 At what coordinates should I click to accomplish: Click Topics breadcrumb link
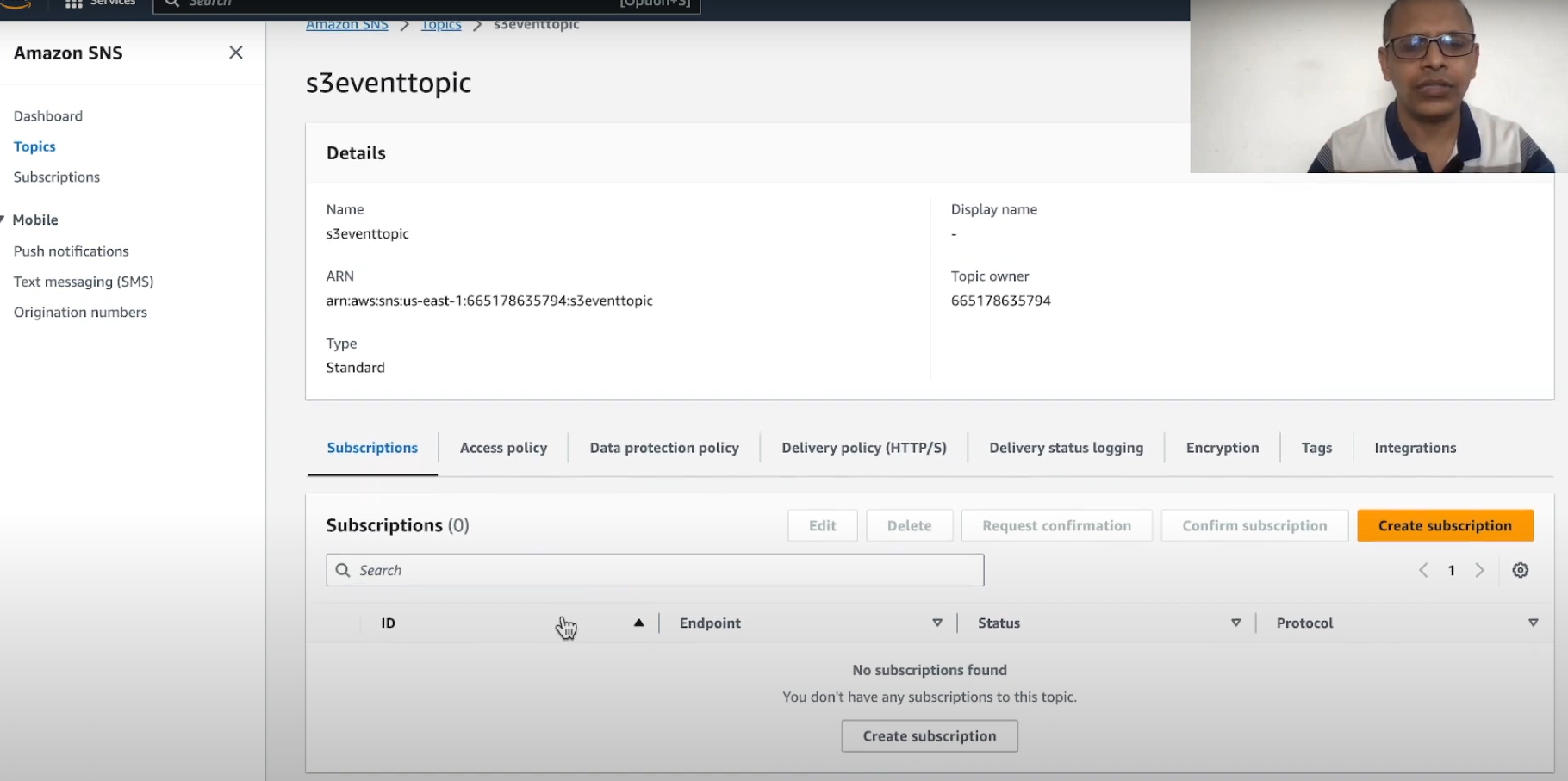tap(441, 25)
